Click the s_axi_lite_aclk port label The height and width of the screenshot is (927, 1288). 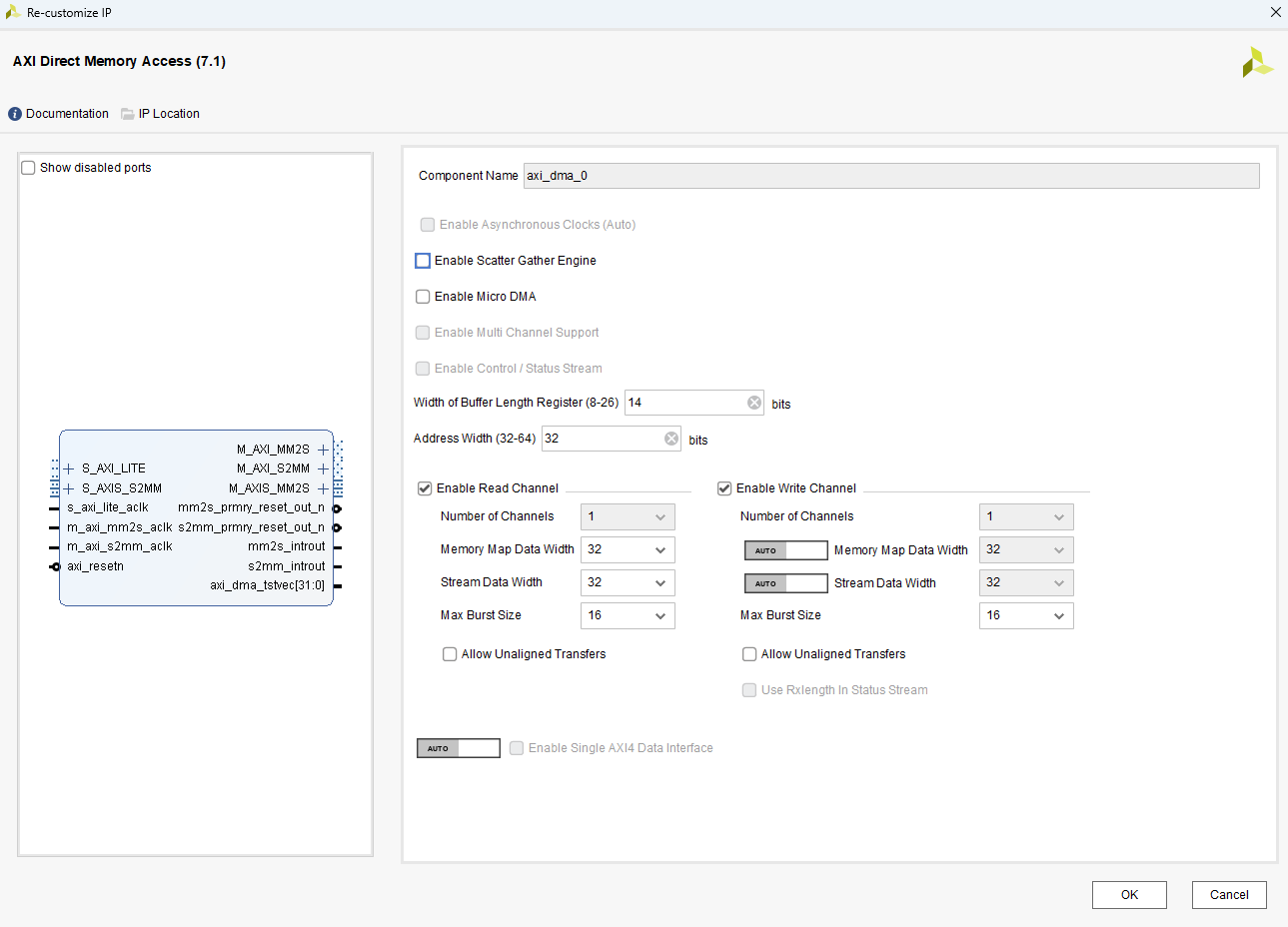point(108,507)
